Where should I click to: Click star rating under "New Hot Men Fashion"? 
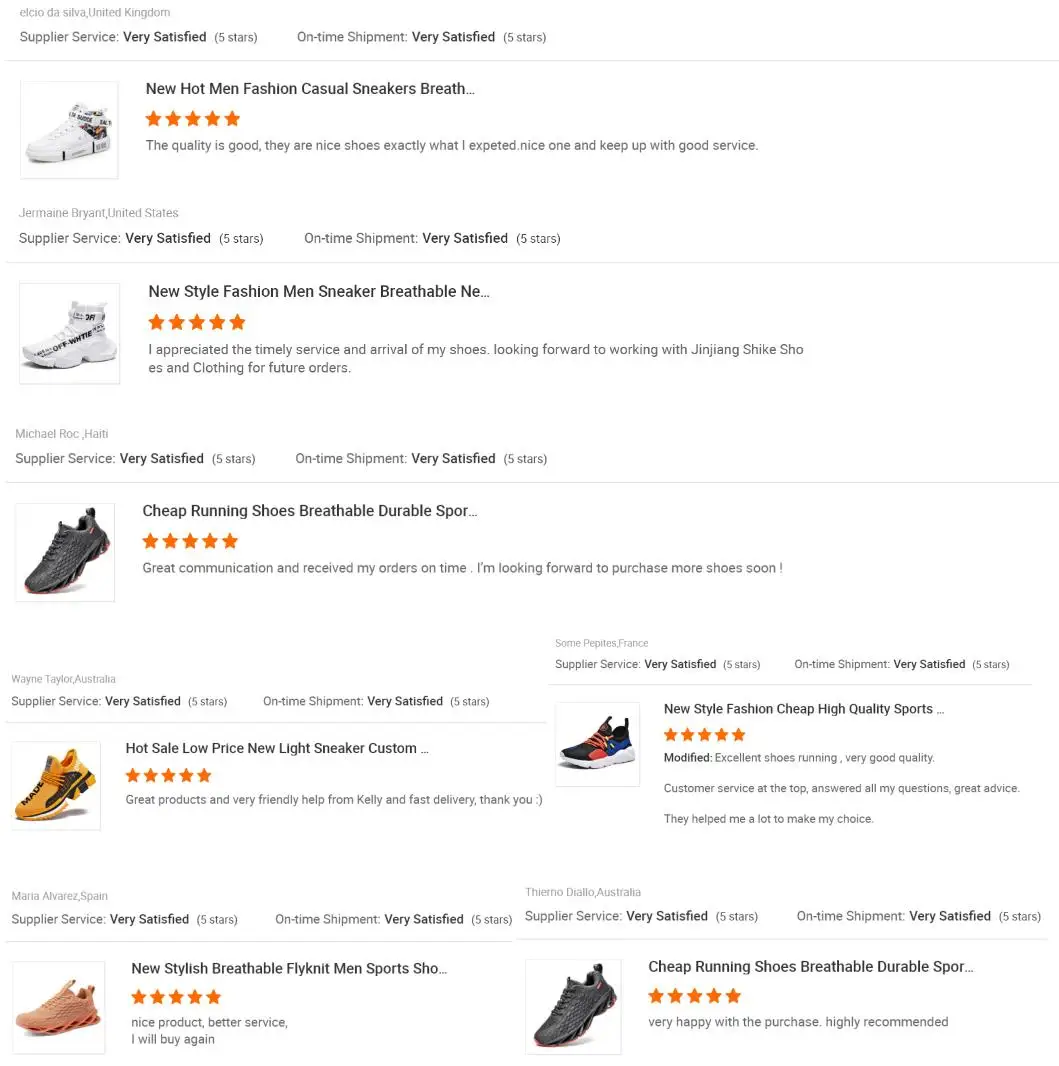click(x=193, y=119)
